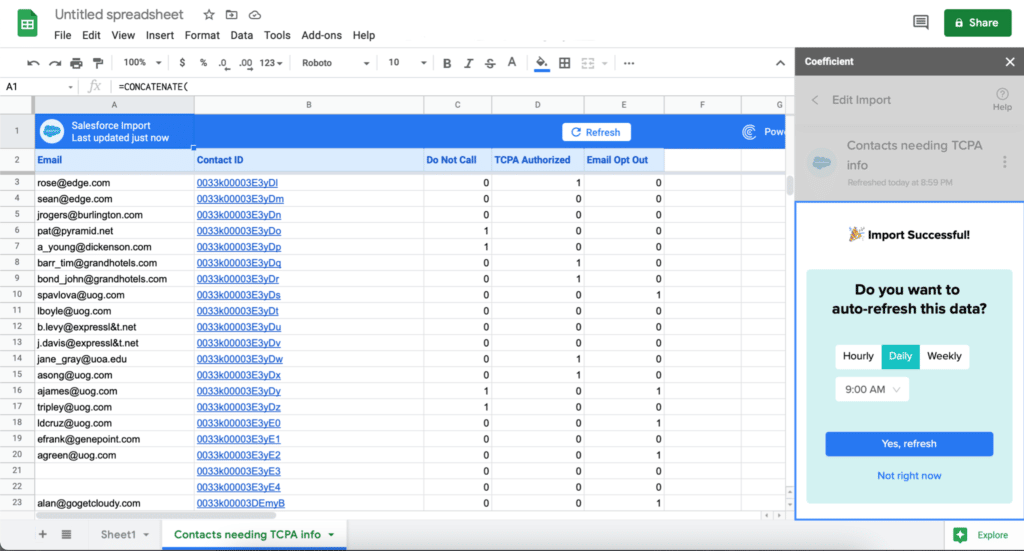Toggle strikethrough formatting

click(x=490, y=63)
